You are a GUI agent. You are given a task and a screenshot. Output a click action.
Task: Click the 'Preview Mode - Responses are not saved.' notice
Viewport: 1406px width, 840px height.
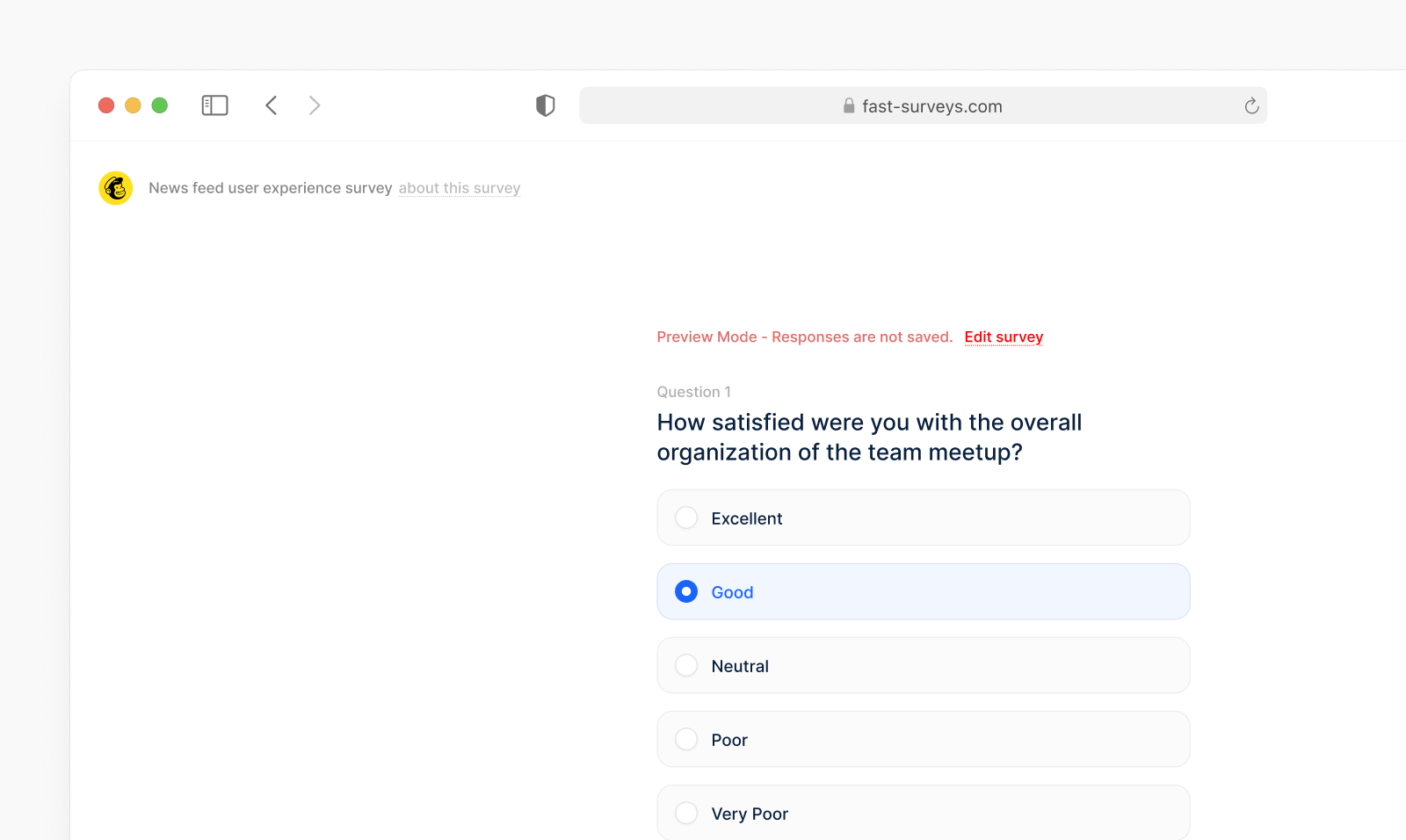[x=805, y=337]
